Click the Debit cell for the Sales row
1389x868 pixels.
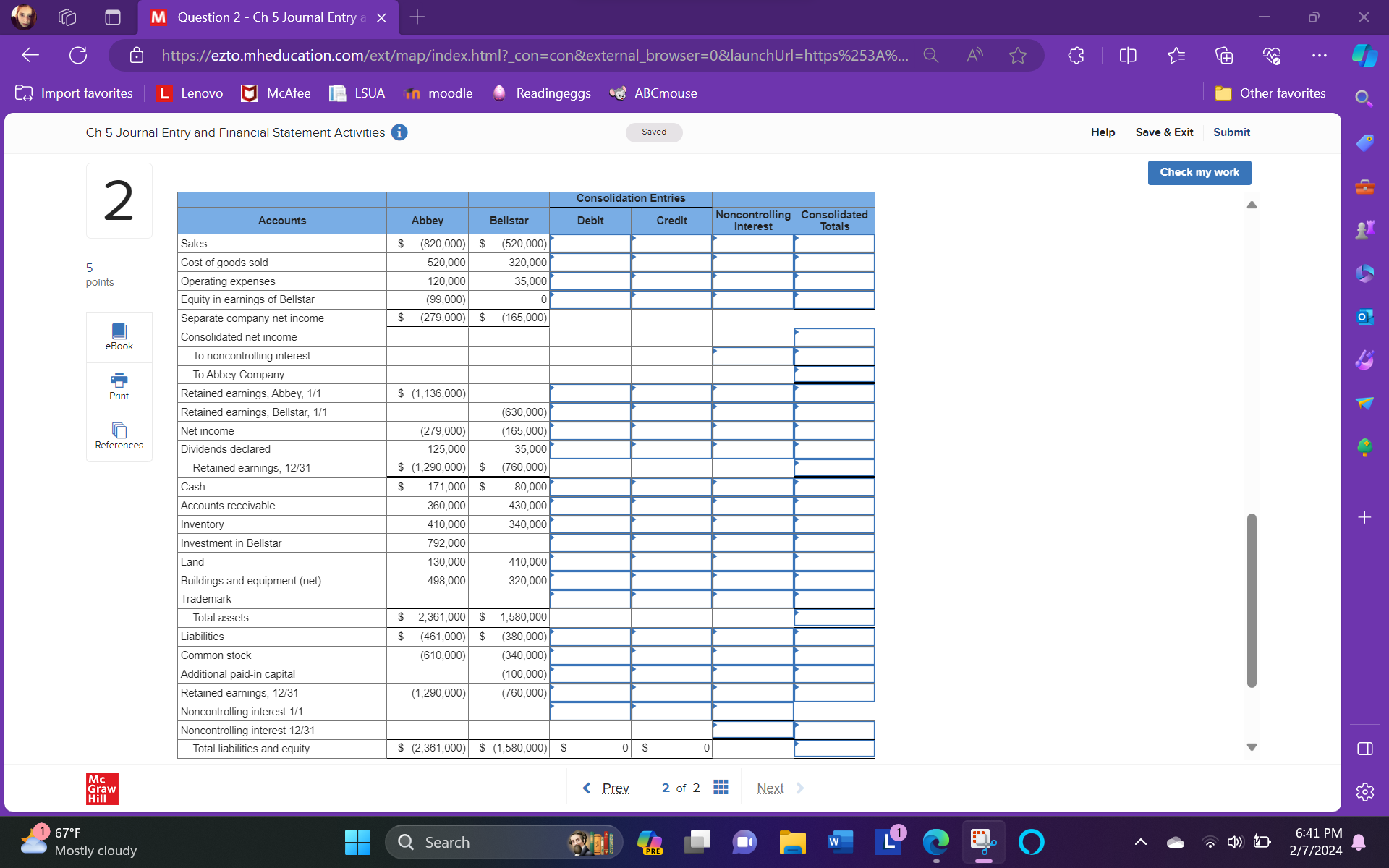[590, 244]
